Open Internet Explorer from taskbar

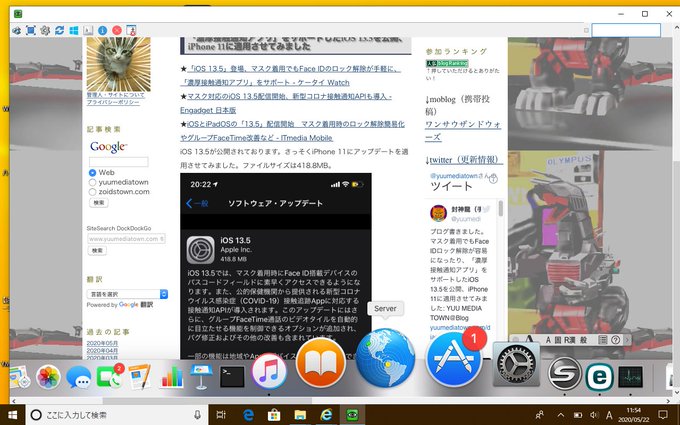[326, 415]
